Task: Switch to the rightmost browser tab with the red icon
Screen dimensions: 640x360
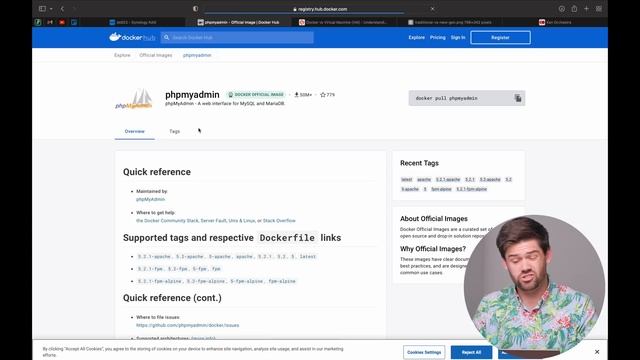Action: [555, 22]
